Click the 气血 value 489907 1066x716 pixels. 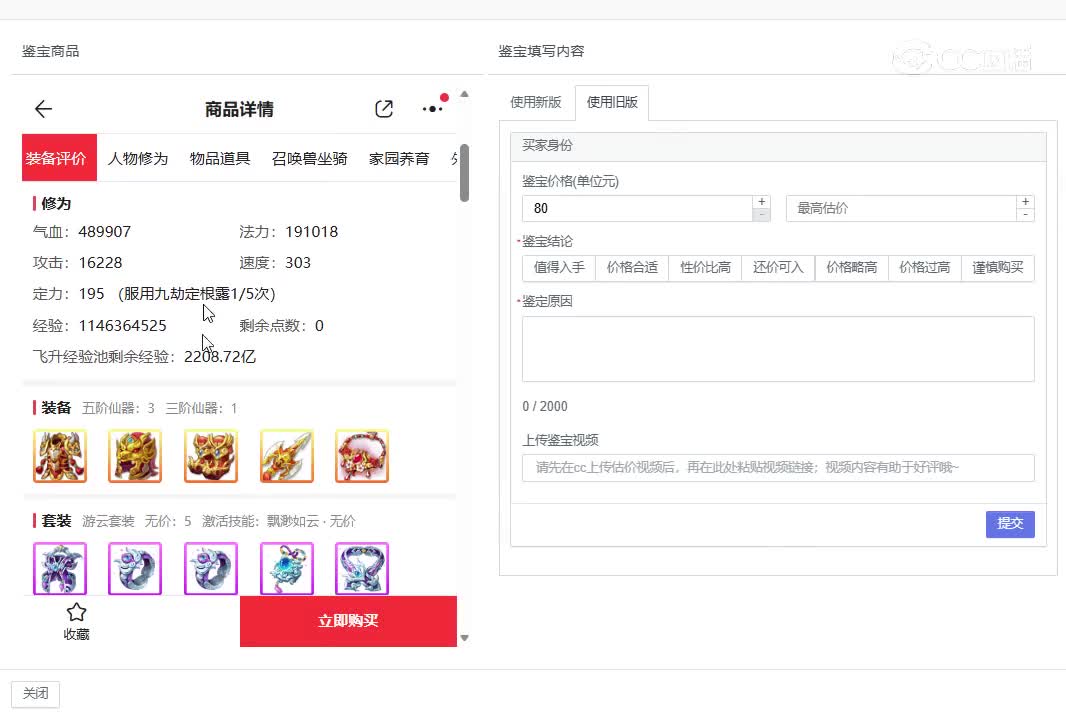click(x=105, y=232)
